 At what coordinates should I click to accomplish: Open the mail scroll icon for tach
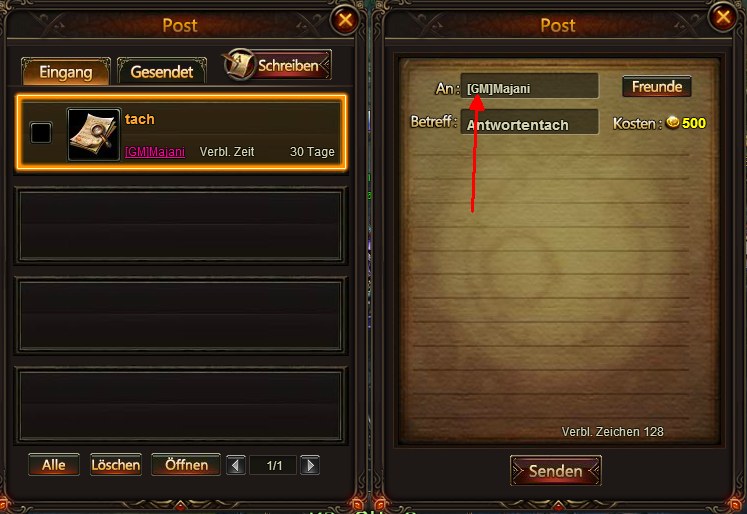(93, 134)
